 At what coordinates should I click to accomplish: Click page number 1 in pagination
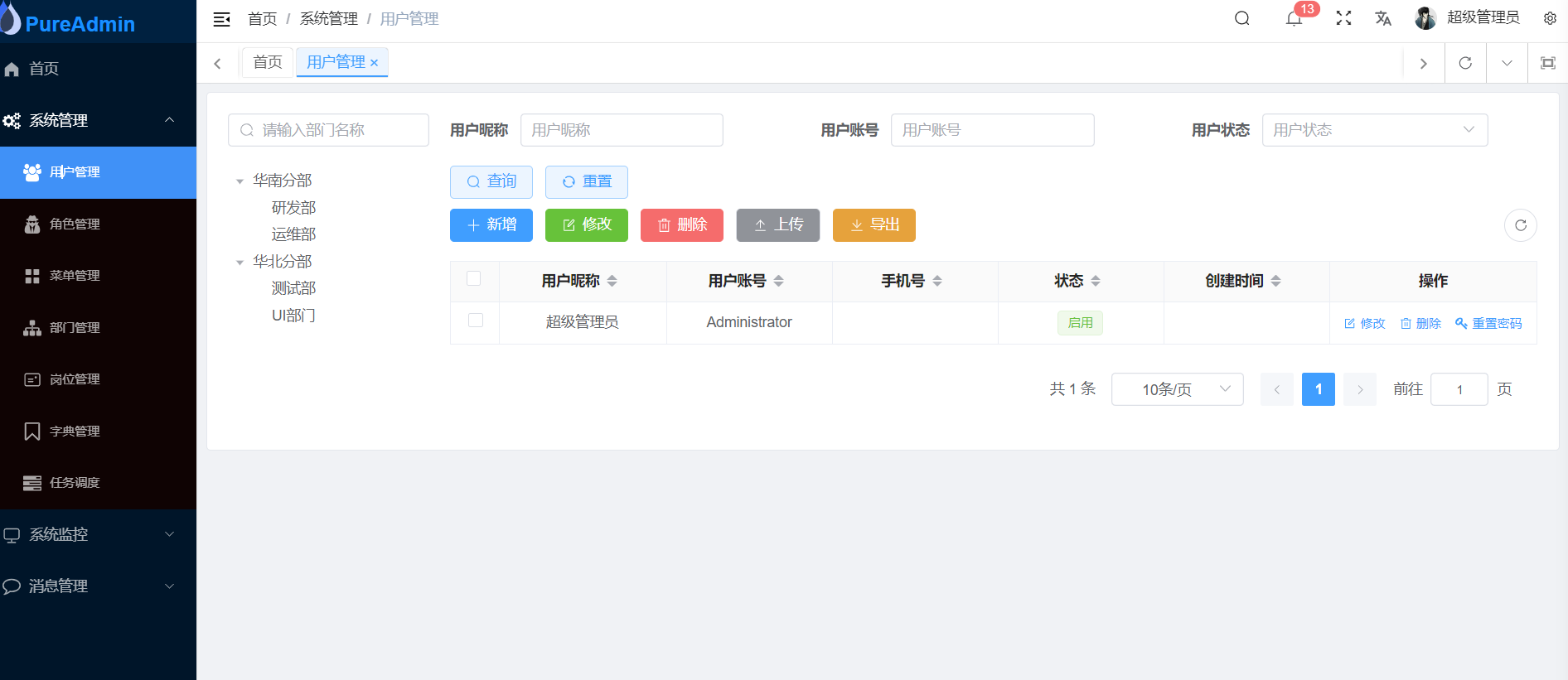[1319, 389]
